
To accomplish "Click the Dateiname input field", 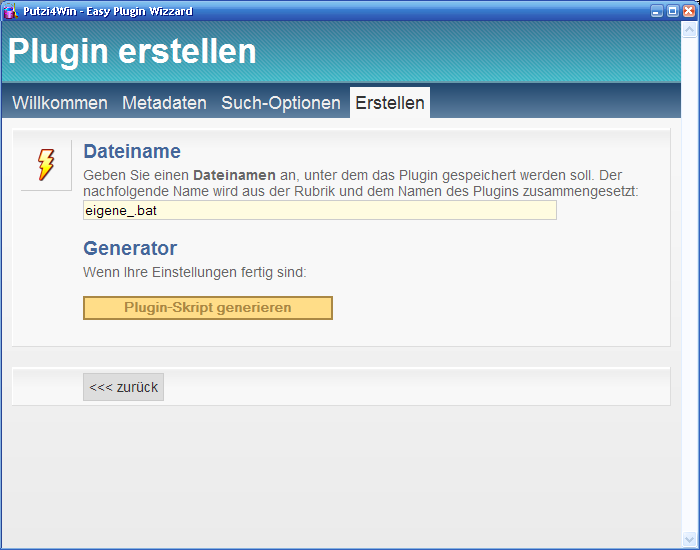I will point(320,210).
